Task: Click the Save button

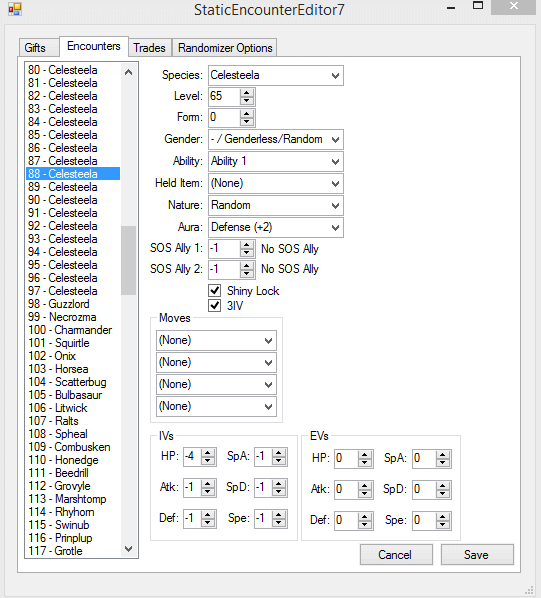Action: click(477, 555)
